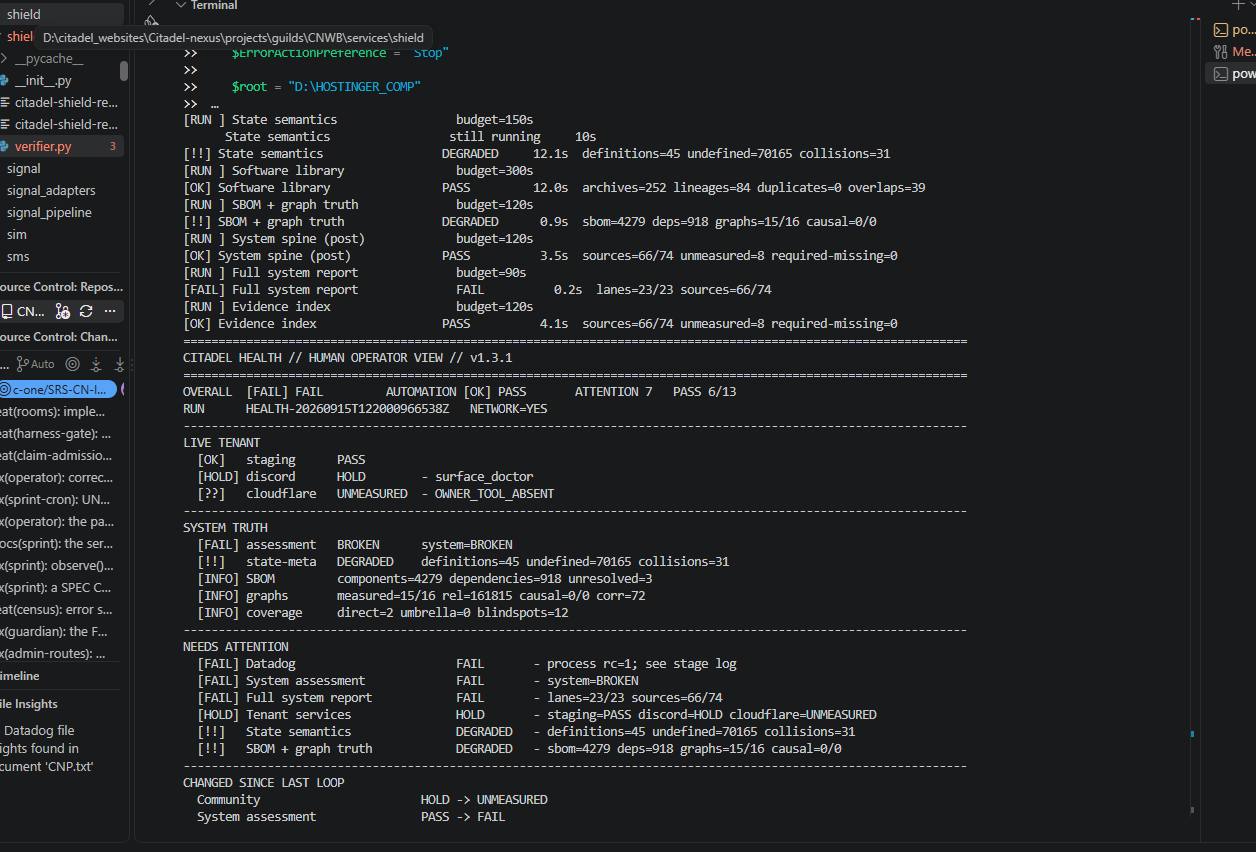Click the 'process rc=1; see stage log' text
Viewport: 1256px width, 852px height.
coord(641,664)
